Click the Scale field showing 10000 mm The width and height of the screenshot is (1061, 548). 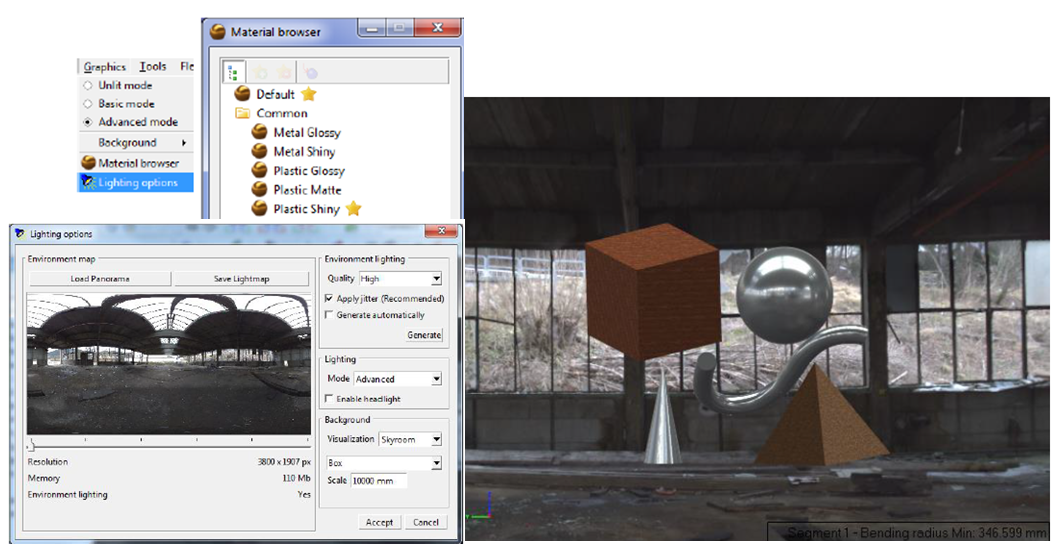coord(379,480)
